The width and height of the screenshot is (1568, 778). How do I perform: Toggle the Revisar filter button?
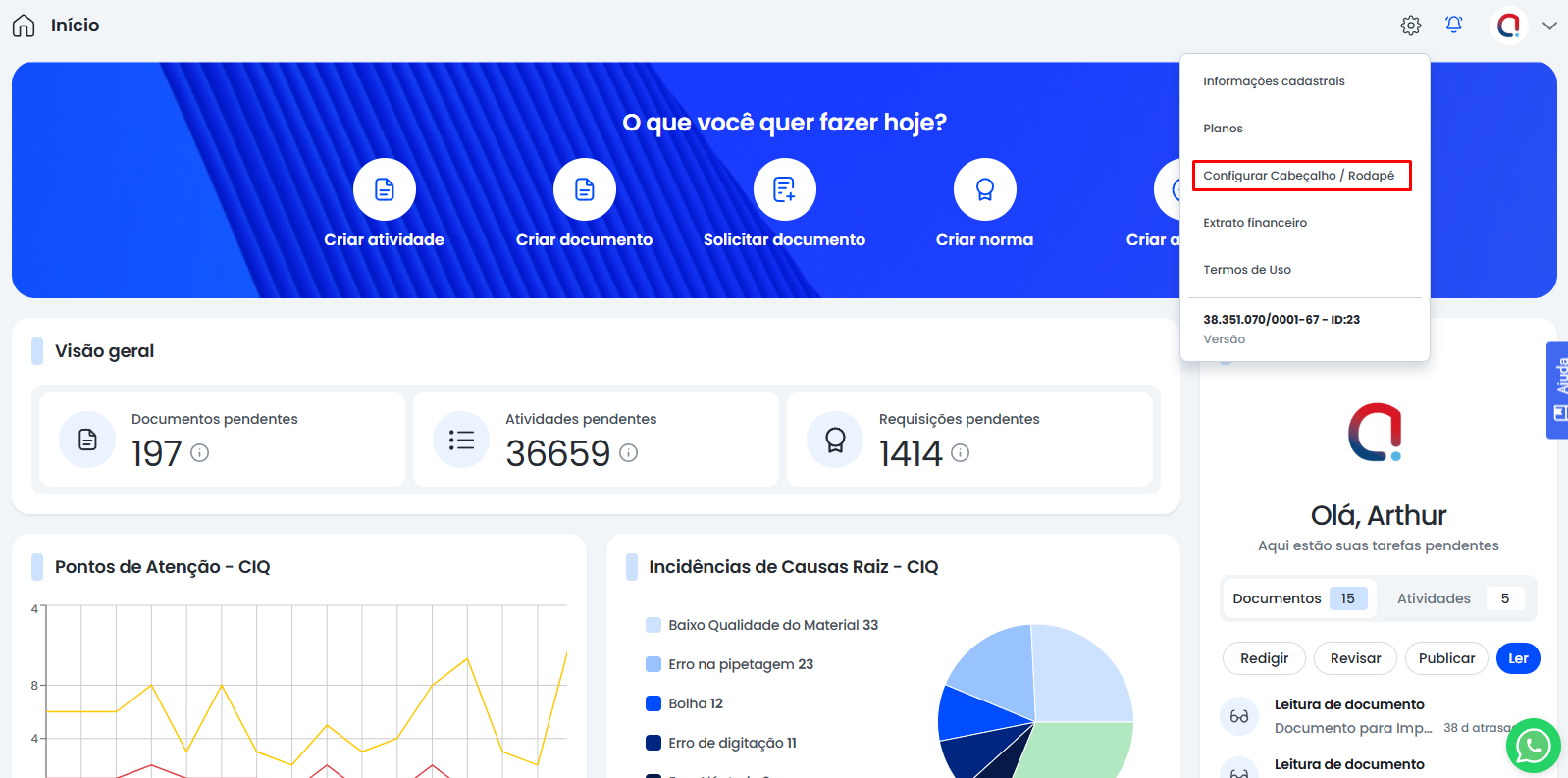click(x=1355, y=658)
